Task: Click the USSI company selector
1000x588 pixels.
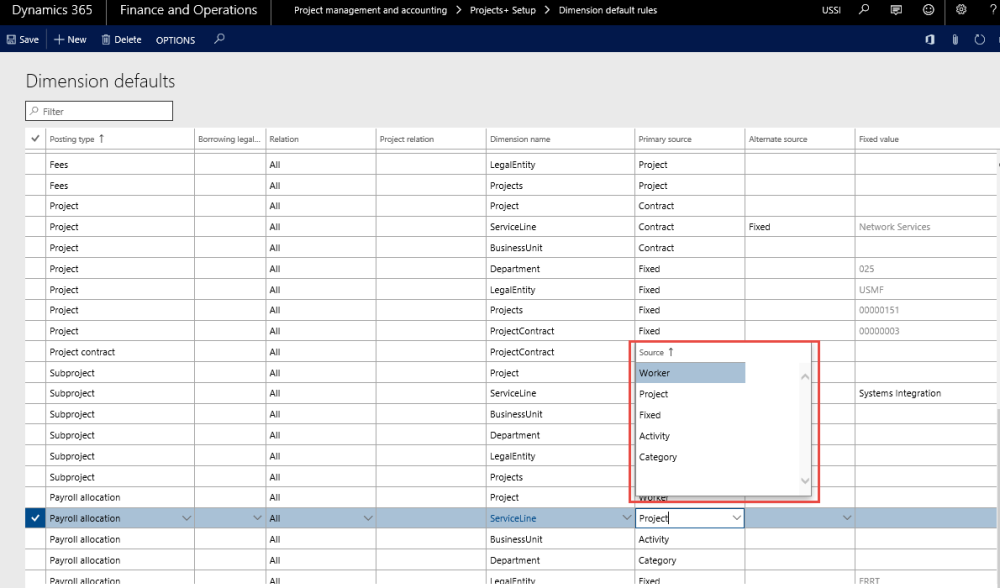Action: coord(831,10)
